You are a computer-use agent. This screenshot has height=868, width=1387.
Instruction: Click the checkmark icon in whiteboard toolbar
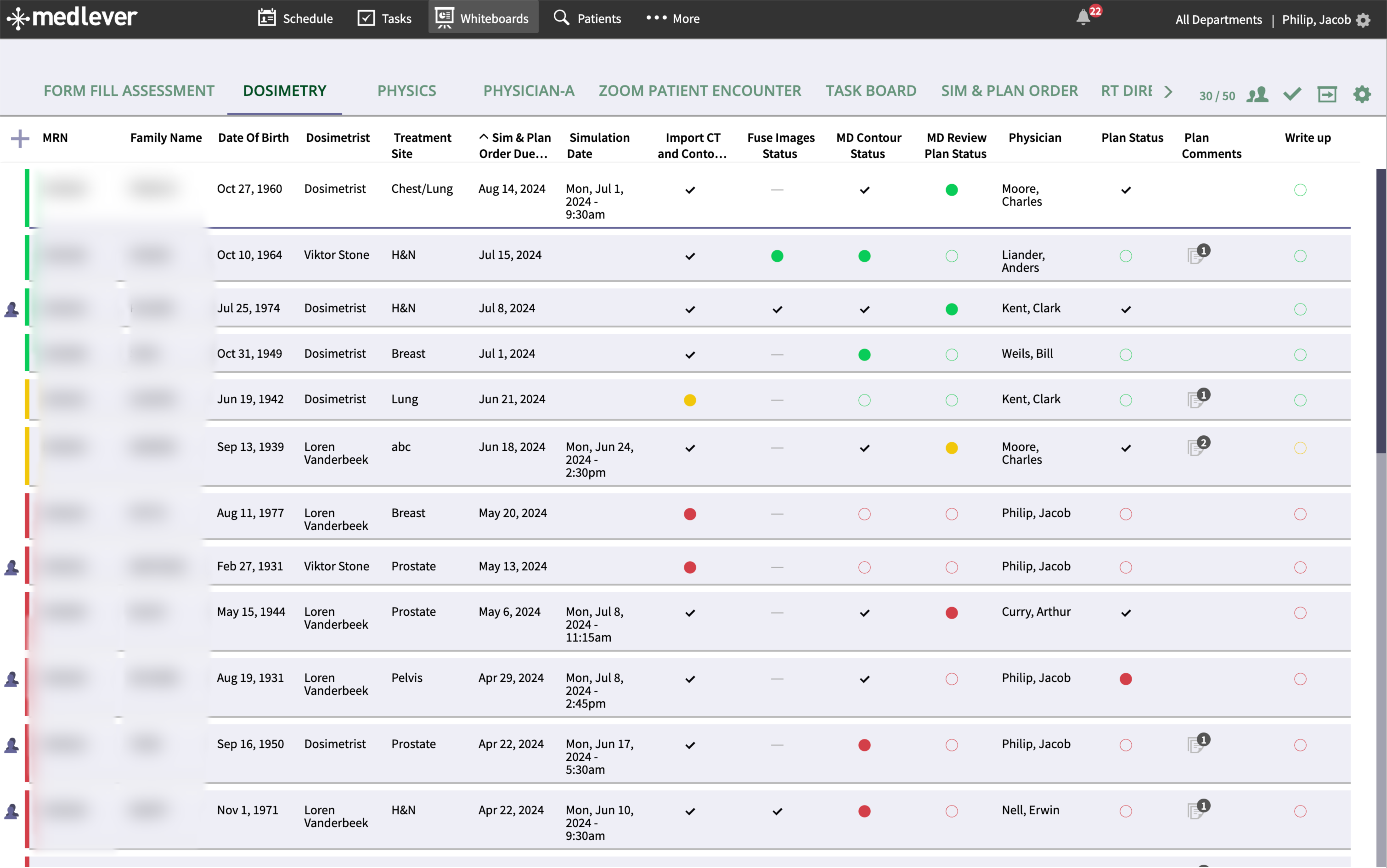point(1291,94)
